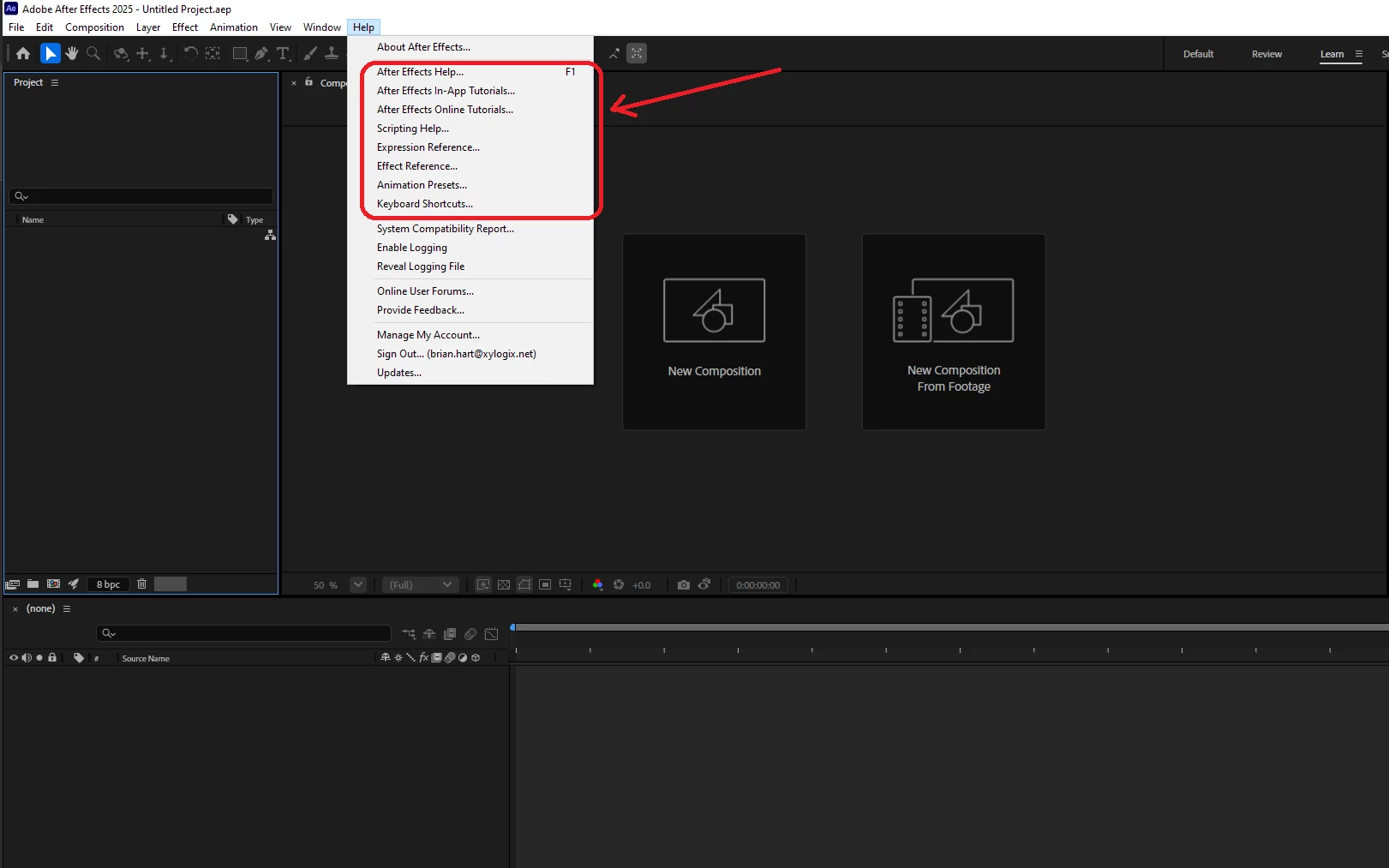This screenshot has width=1389, height=868.
Task: Select the Clone Stamp tool
Action: click(332, 53)
